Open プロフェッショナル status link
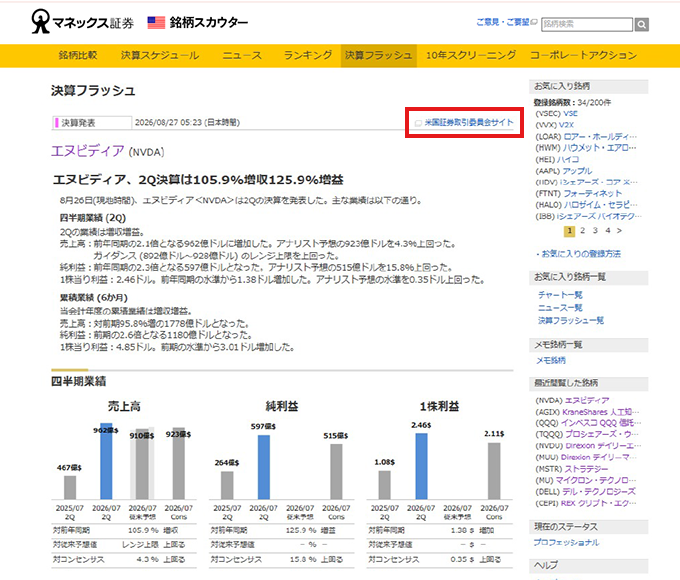Screen dimensions: 680x580 566,542
